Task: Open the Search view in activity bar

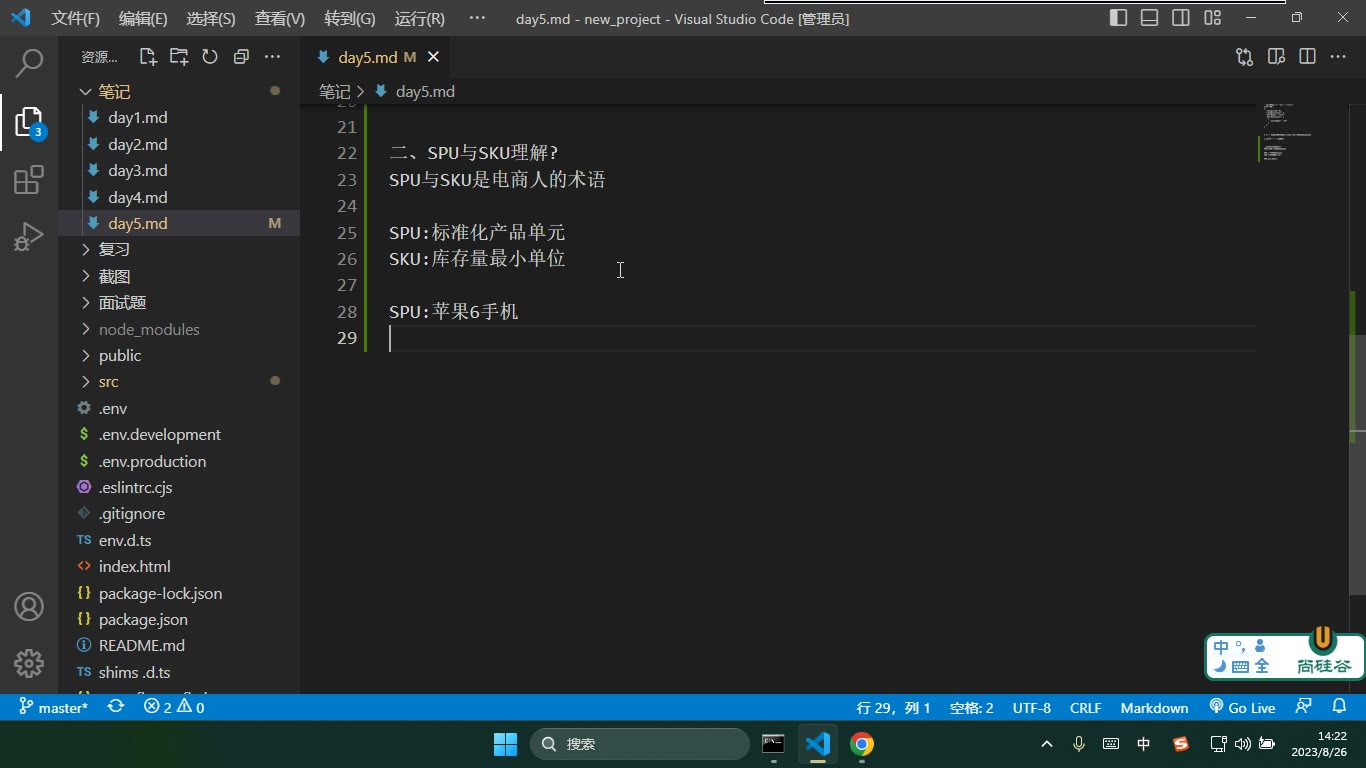Action: point(29,63)
